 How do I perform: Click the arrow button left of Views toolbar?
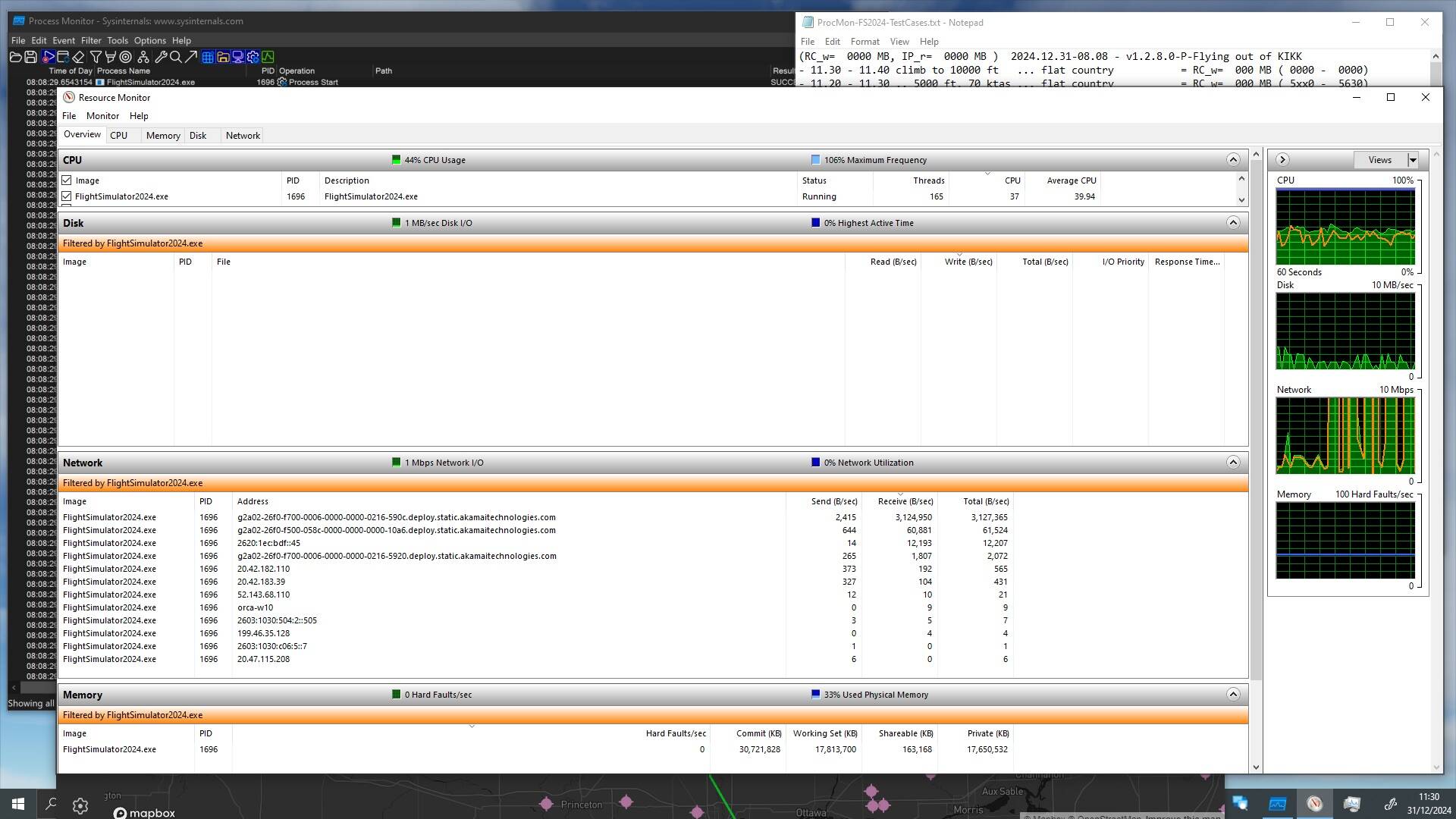[x=1282, y=159]
